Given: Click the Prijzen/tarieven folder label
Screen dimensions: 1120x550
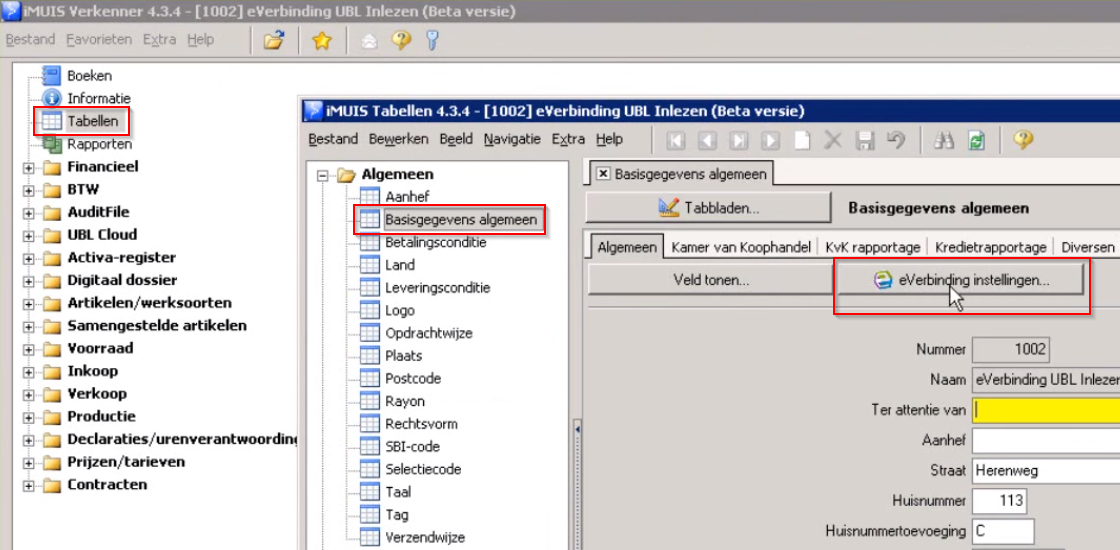Looking at the screenshot, I should (126, 462).
